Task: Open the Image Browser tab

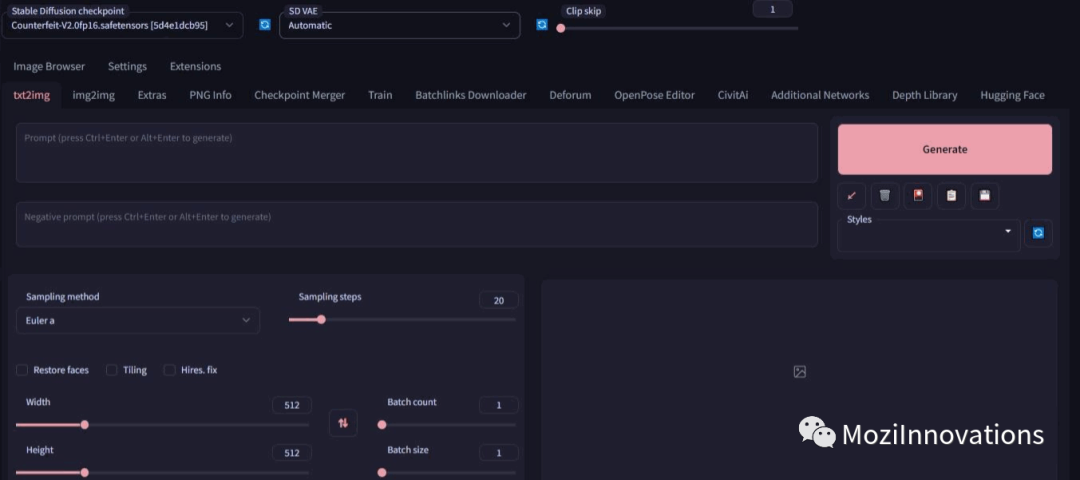Action: click(49, 66)
